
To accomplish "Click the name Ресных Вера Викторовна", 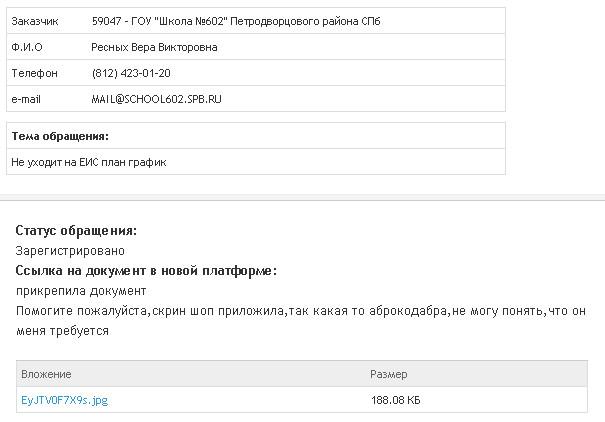I will coord(154,47).
